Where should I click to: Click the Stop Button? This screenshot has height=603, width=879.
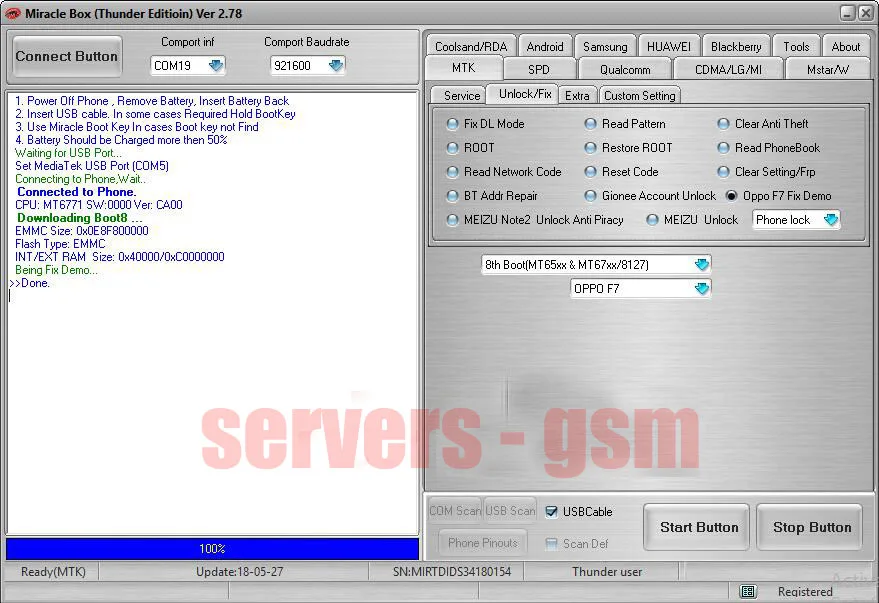[x=811, y=527]
